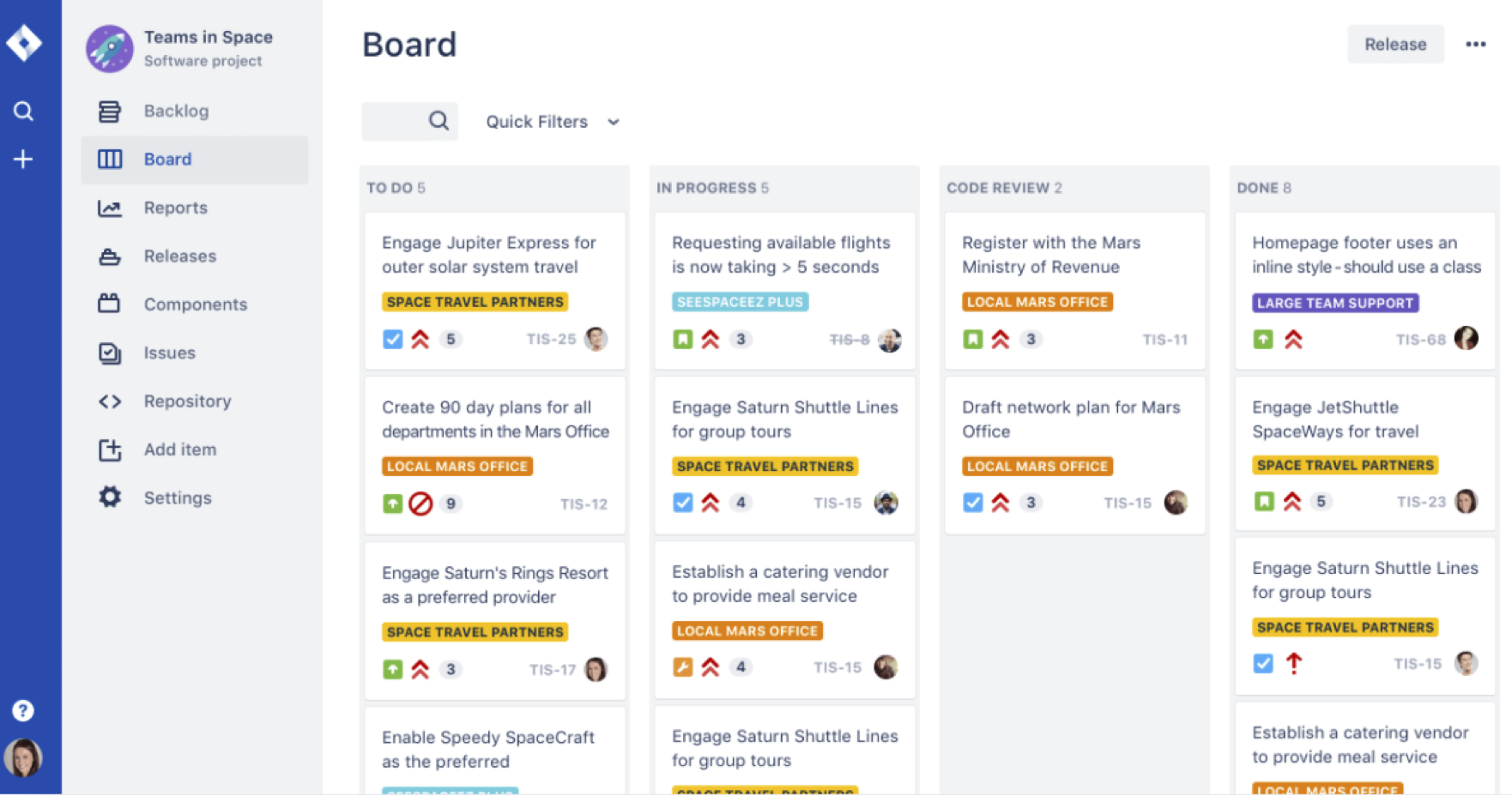Open Reports from the sidebar
This screenshot has height=796, width=1512.
[195, 208]
